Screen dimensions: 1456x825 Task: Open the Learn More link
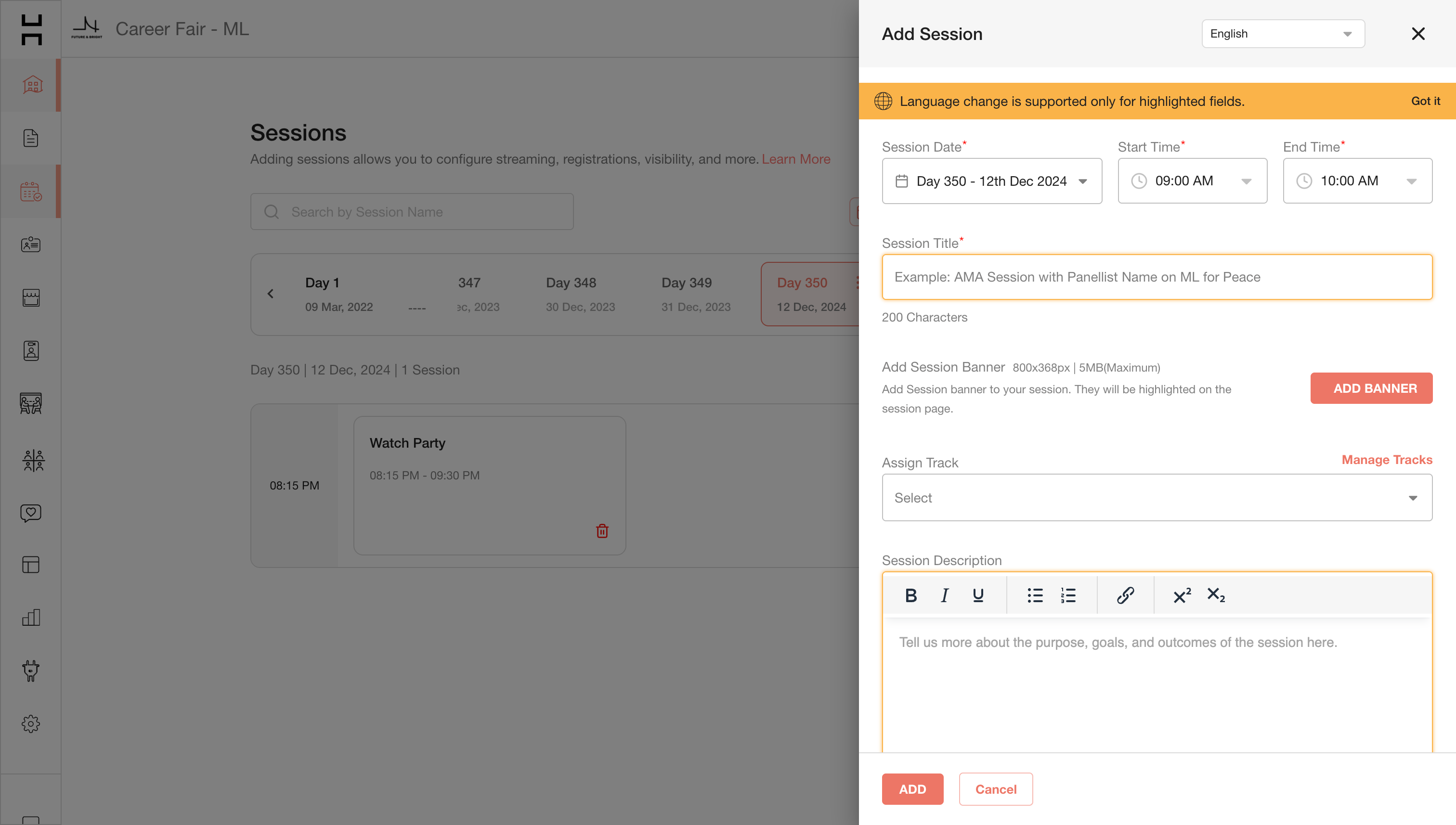click(796, 159)
